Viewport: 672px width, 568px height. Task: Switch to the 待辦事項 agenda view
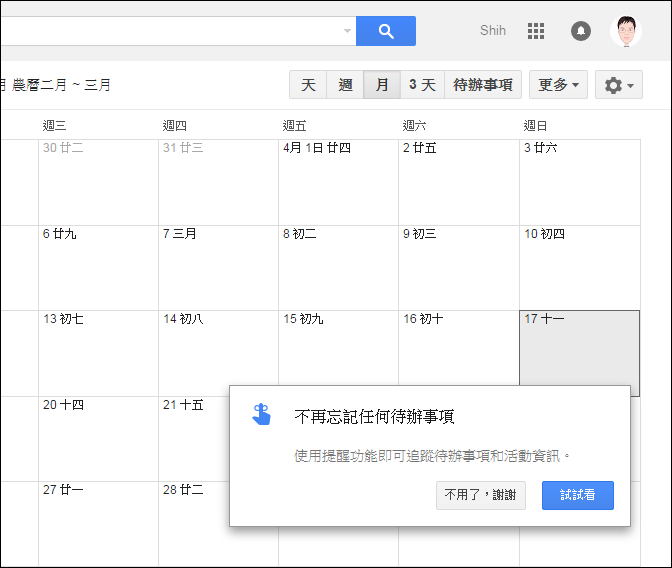pos(483,85)
